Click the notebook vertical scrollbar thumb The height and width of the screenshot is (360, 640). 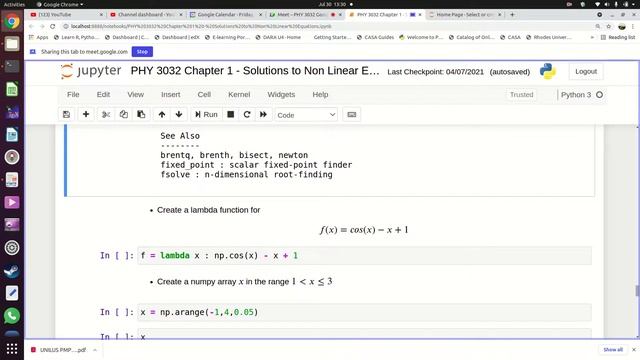coord(637,291)
